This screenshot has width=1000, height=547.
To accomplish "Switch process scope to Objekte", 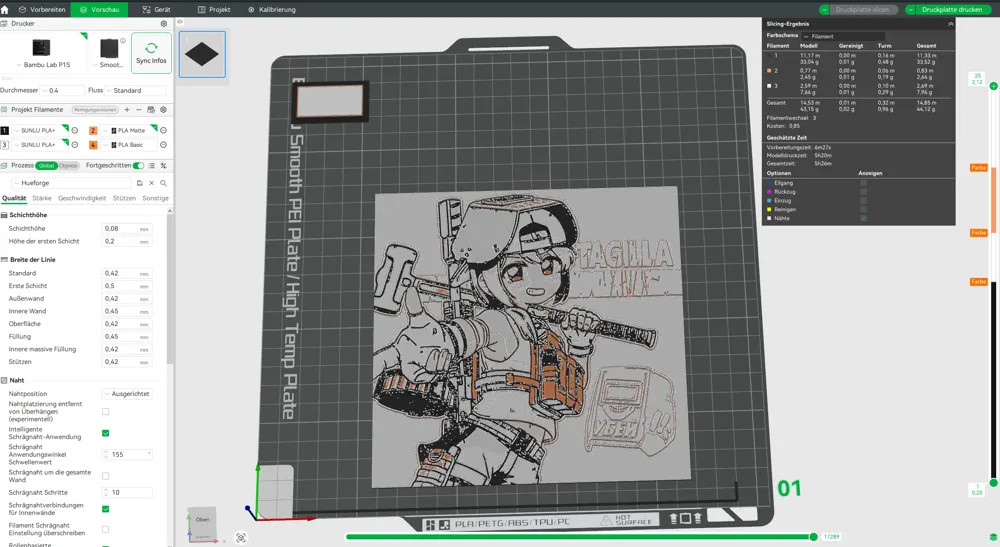I will tap(68, 166).
